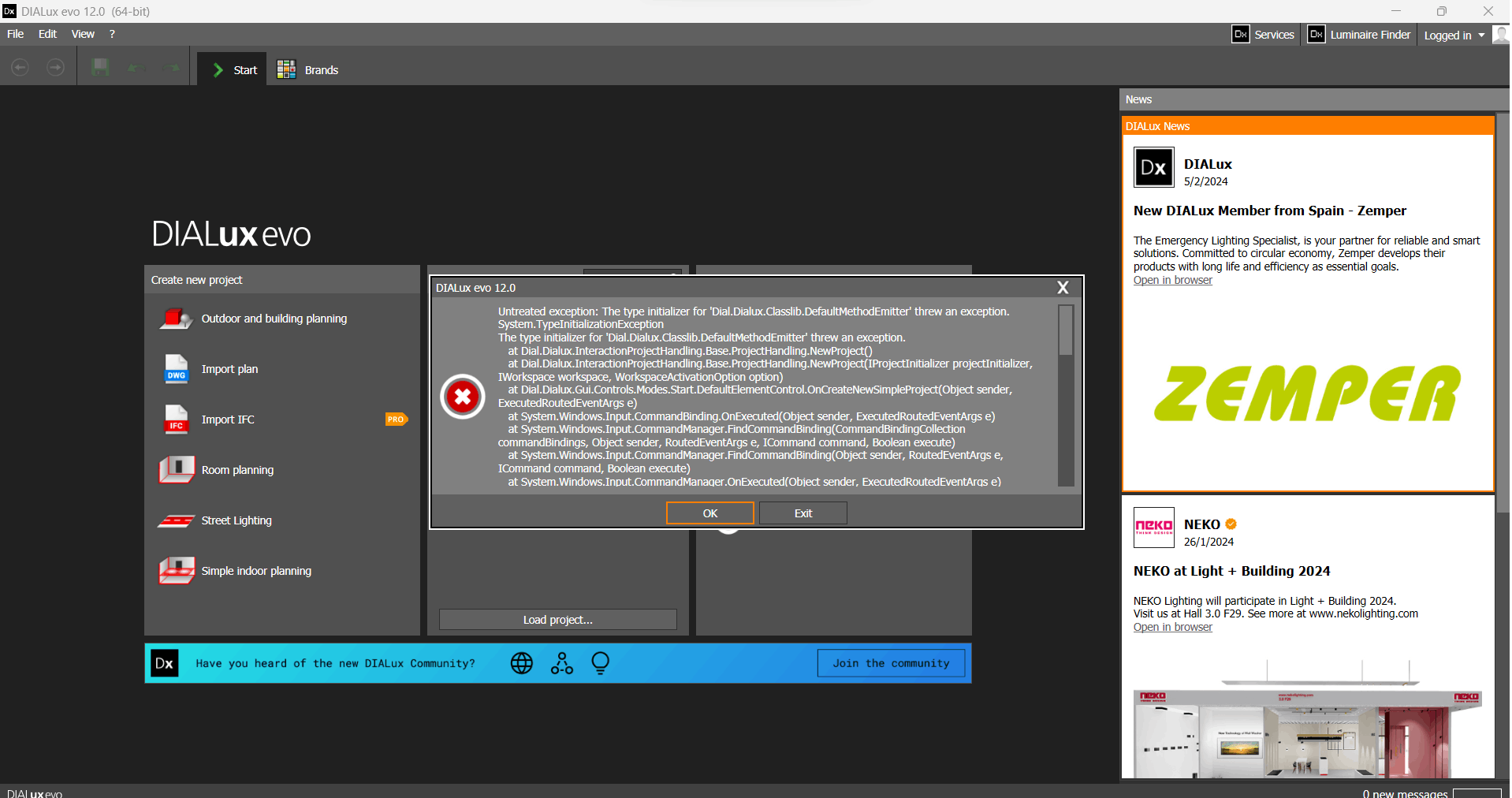Launch Simple indoor planning

256,571
